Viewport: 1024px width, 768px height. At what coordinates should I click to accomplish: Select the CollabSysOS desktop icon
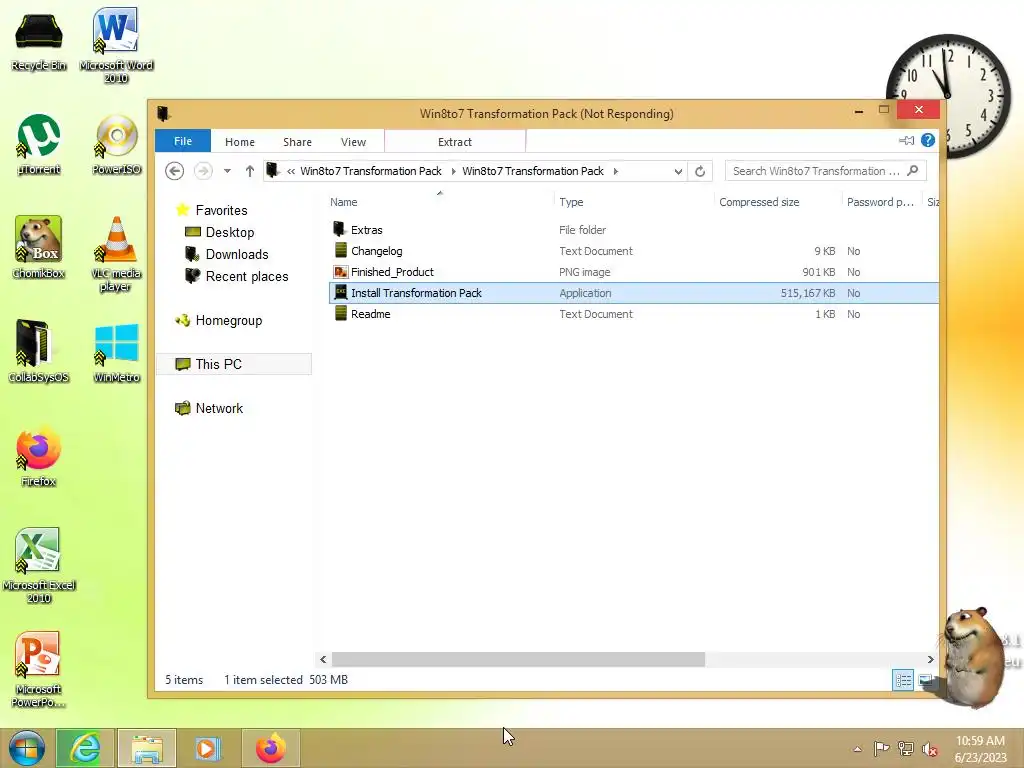click(39, 351)
